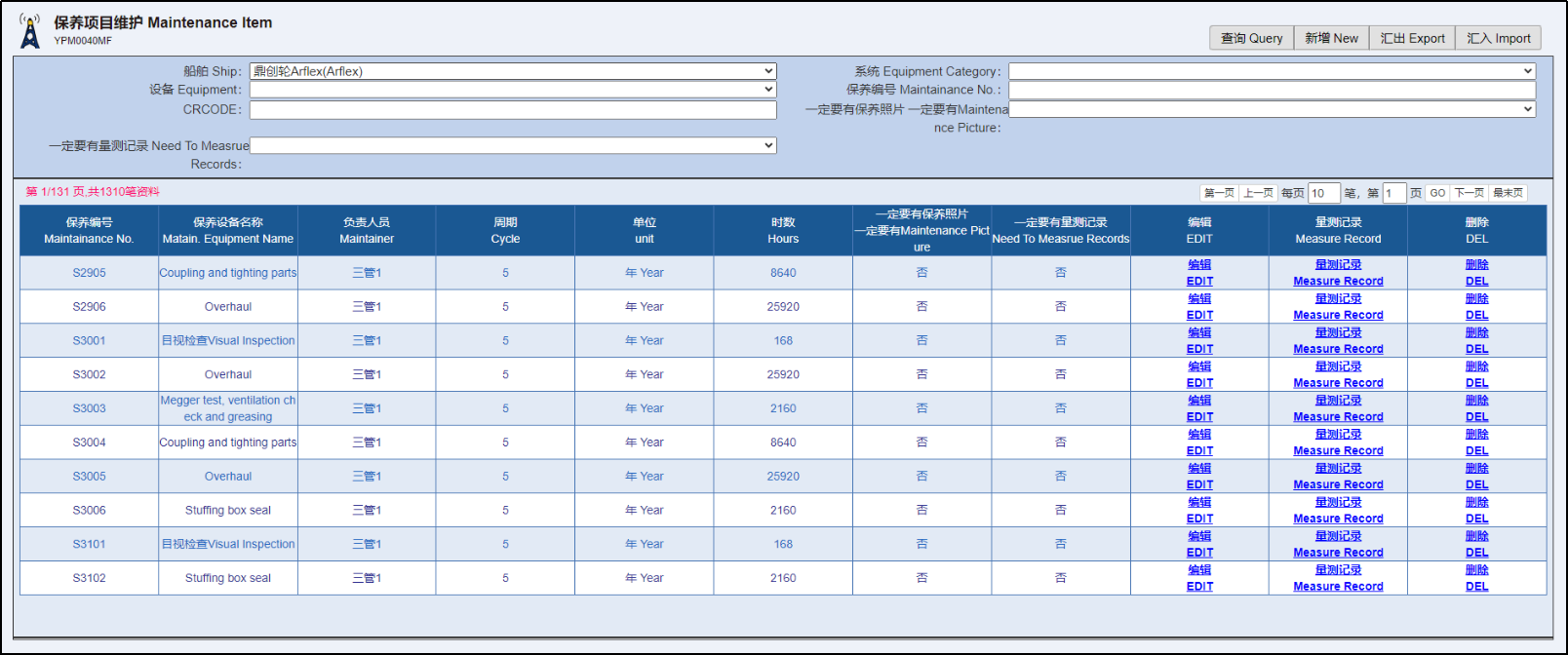Screen dimensions: 1568x655
Task: Go to first page with 第一页
Action: pyautogui.click(x=1219, y=193)
